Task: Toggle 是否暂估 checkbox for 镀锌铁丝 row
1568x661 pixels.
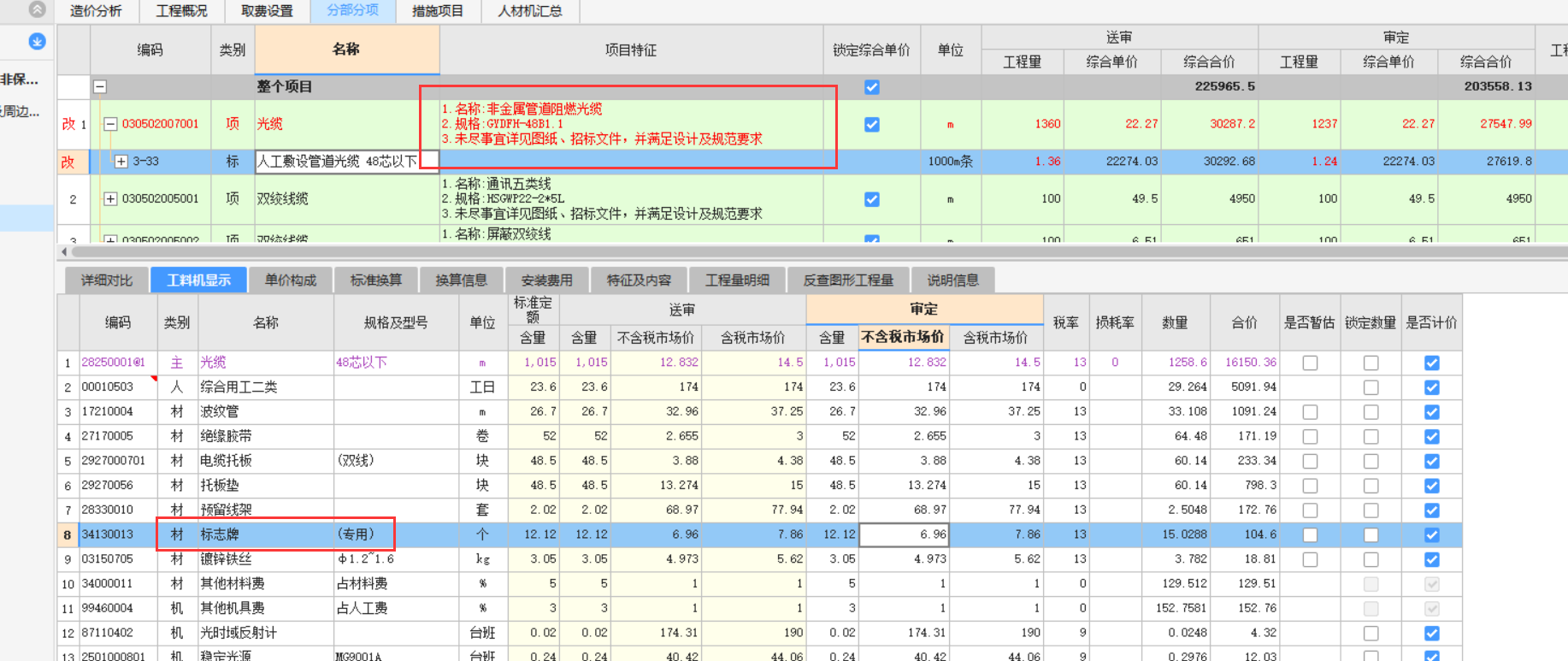Action: click(1310, 559)
